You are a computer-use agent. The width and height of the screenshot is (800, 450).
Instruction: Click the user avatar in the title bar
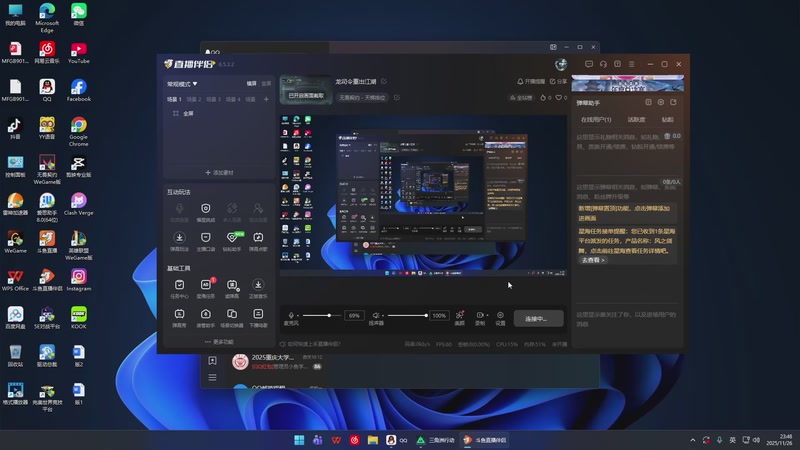561,64
